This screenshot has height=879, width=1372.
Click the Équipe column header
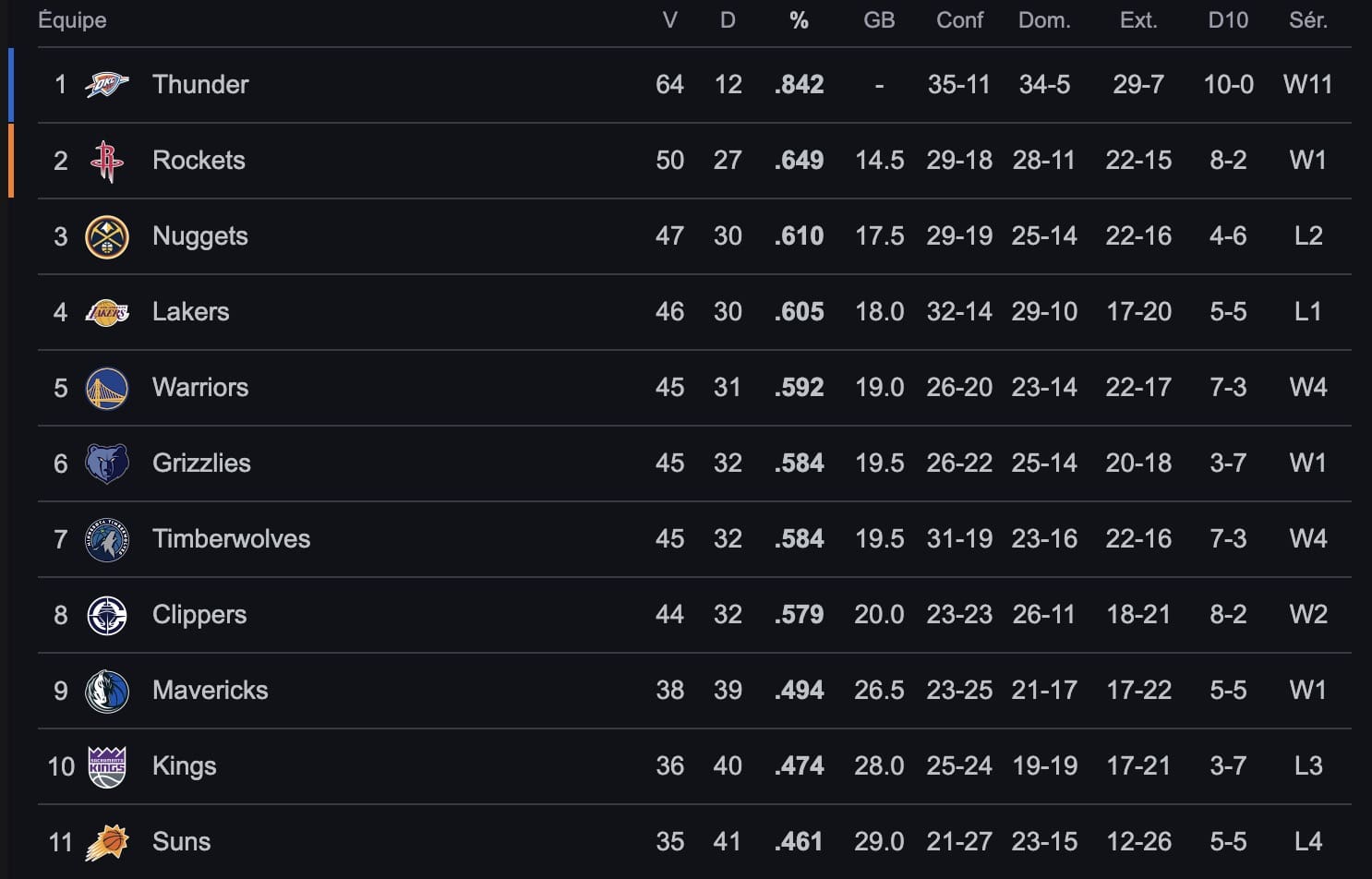pyautogui.click(x=72, y=19)
